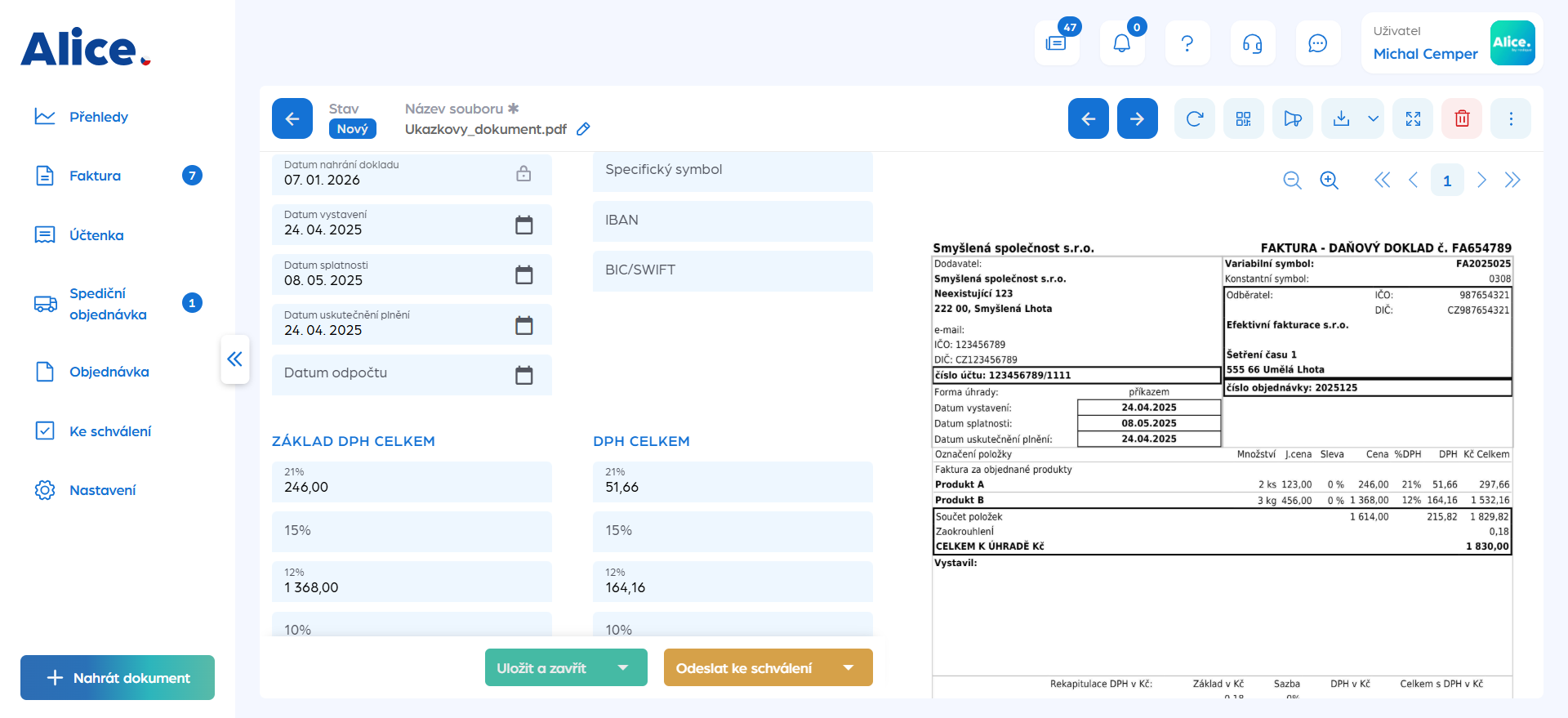Click lock icon in Datum nahrání dokladu
1568x718 pixels.
tap(523, 173)
